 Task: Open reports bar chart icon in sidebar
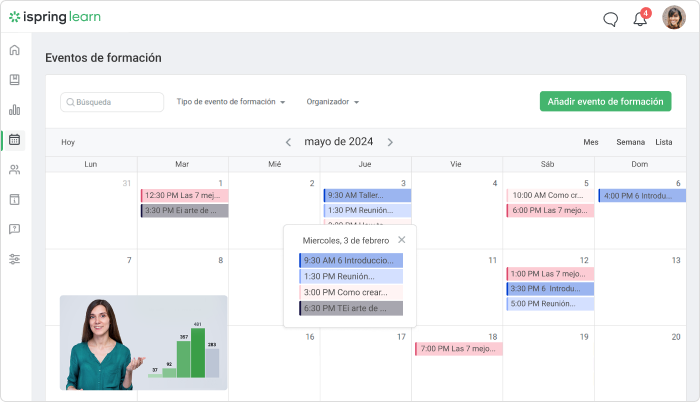point(15,109)
